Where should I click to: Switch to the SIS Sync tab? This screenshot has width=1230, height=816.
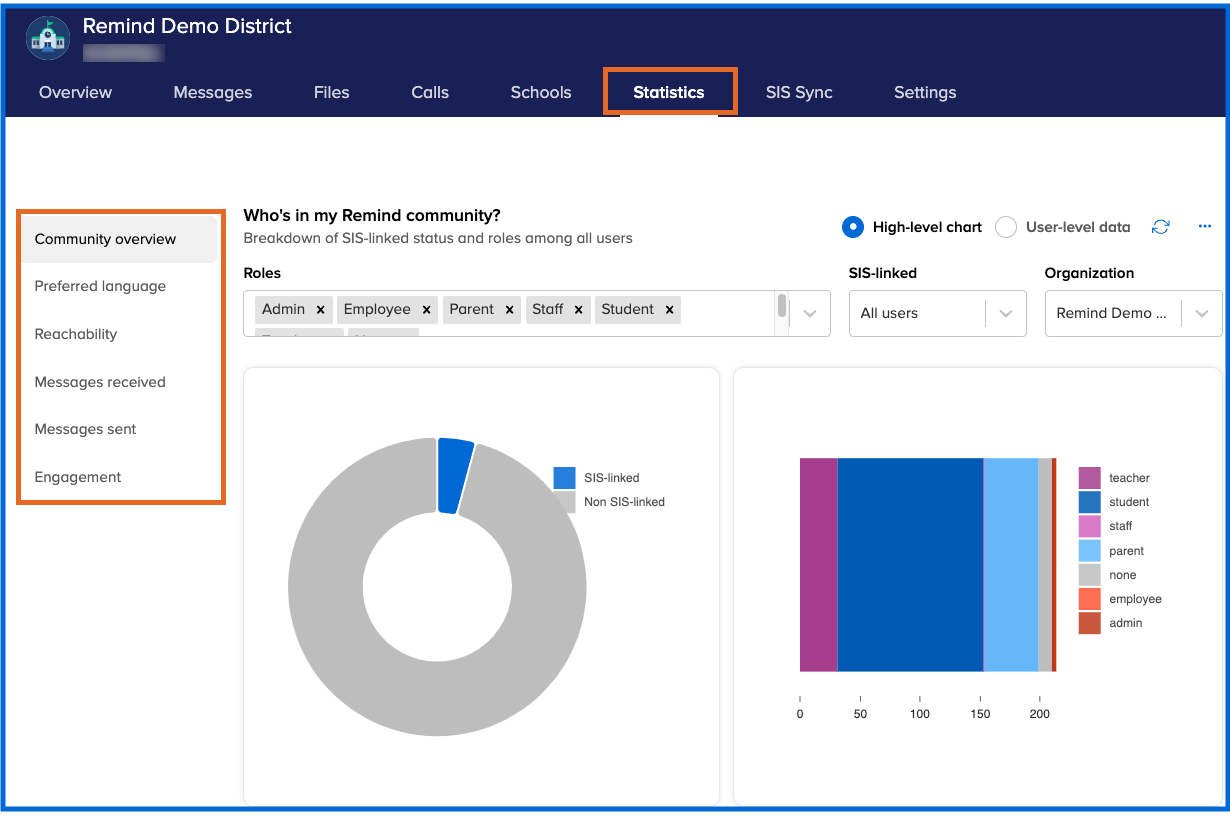799,92
